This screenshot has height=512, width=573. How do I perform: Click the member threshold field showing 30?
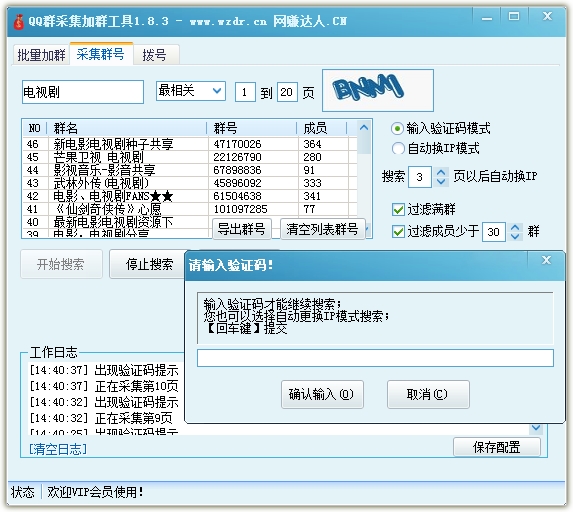(494, 232)
